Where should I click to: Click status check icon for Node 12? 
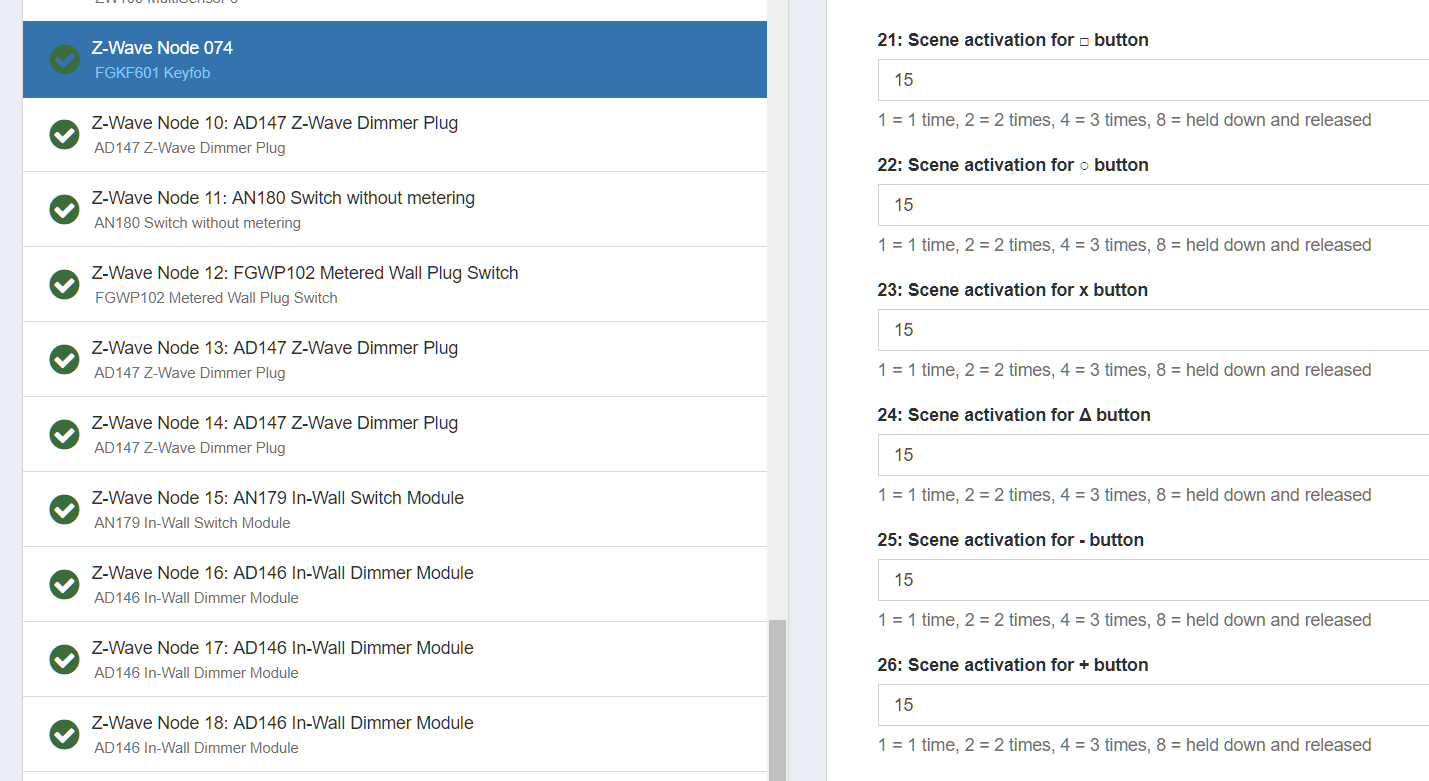pyautogui.click(x=65, y=285)
